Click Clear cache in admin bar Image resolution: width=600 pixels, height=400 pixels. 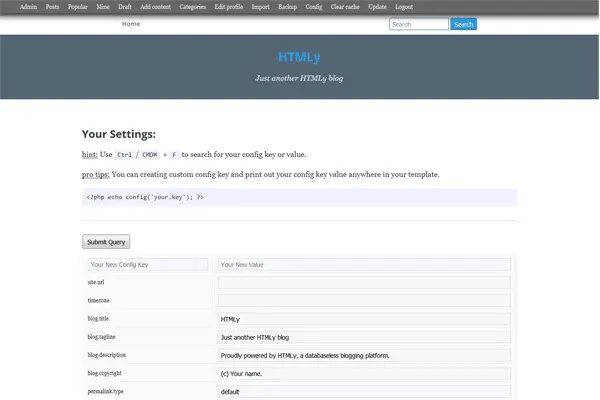(345, 6)
